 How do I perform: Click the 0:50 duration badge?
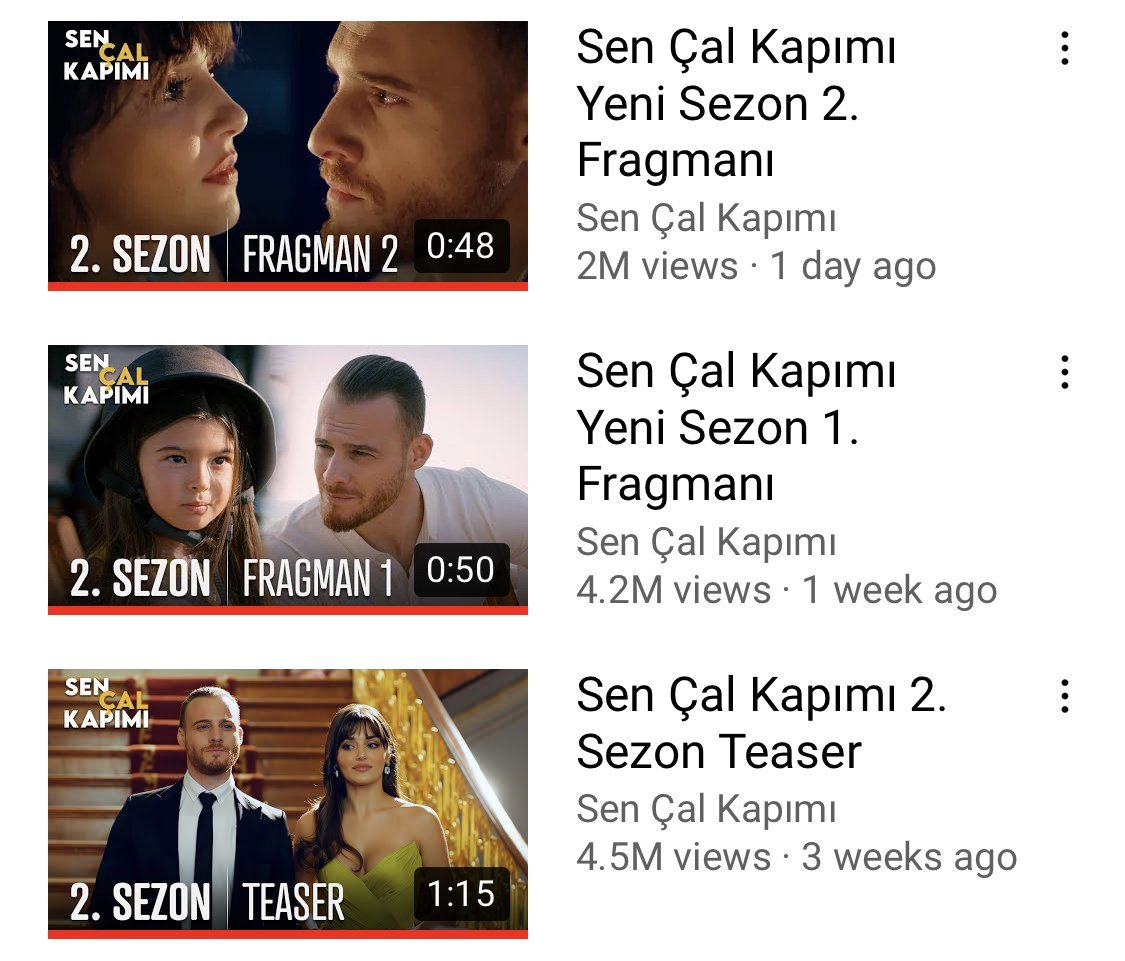(x=461, y=570)
